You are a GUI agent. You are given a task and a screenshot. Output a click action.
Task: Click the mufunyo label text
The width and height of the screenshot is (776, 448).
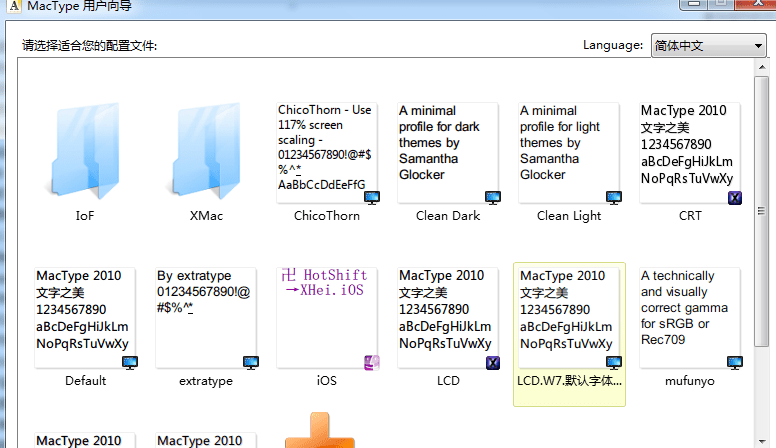690,381
